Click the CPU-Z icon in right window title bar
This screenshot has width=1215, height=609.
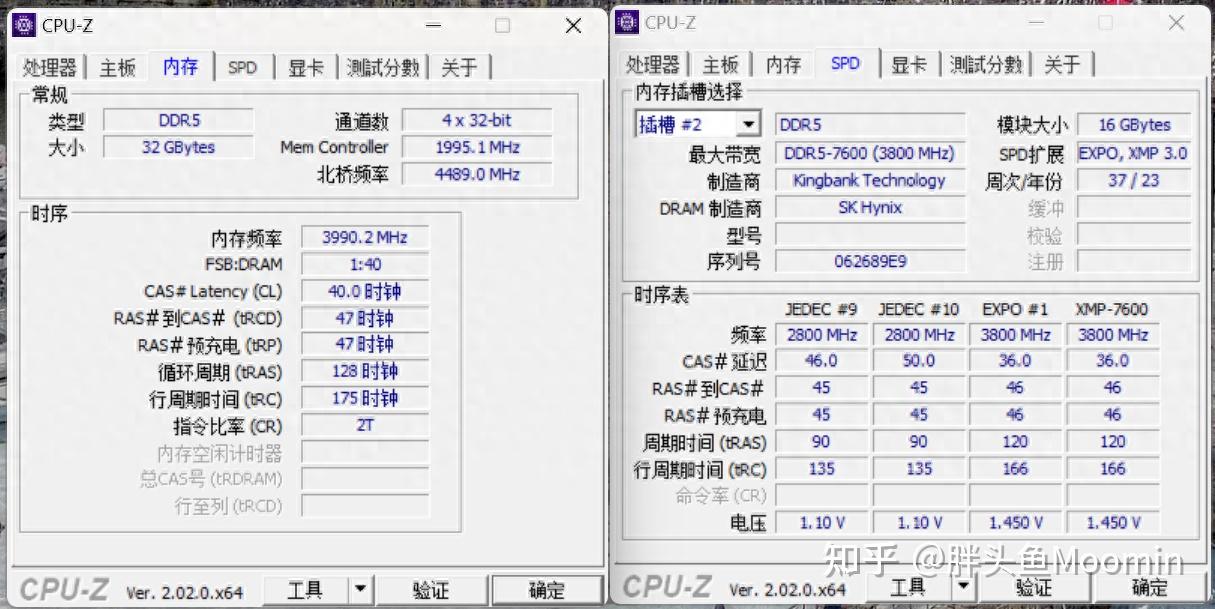click(x=627, y=21)
